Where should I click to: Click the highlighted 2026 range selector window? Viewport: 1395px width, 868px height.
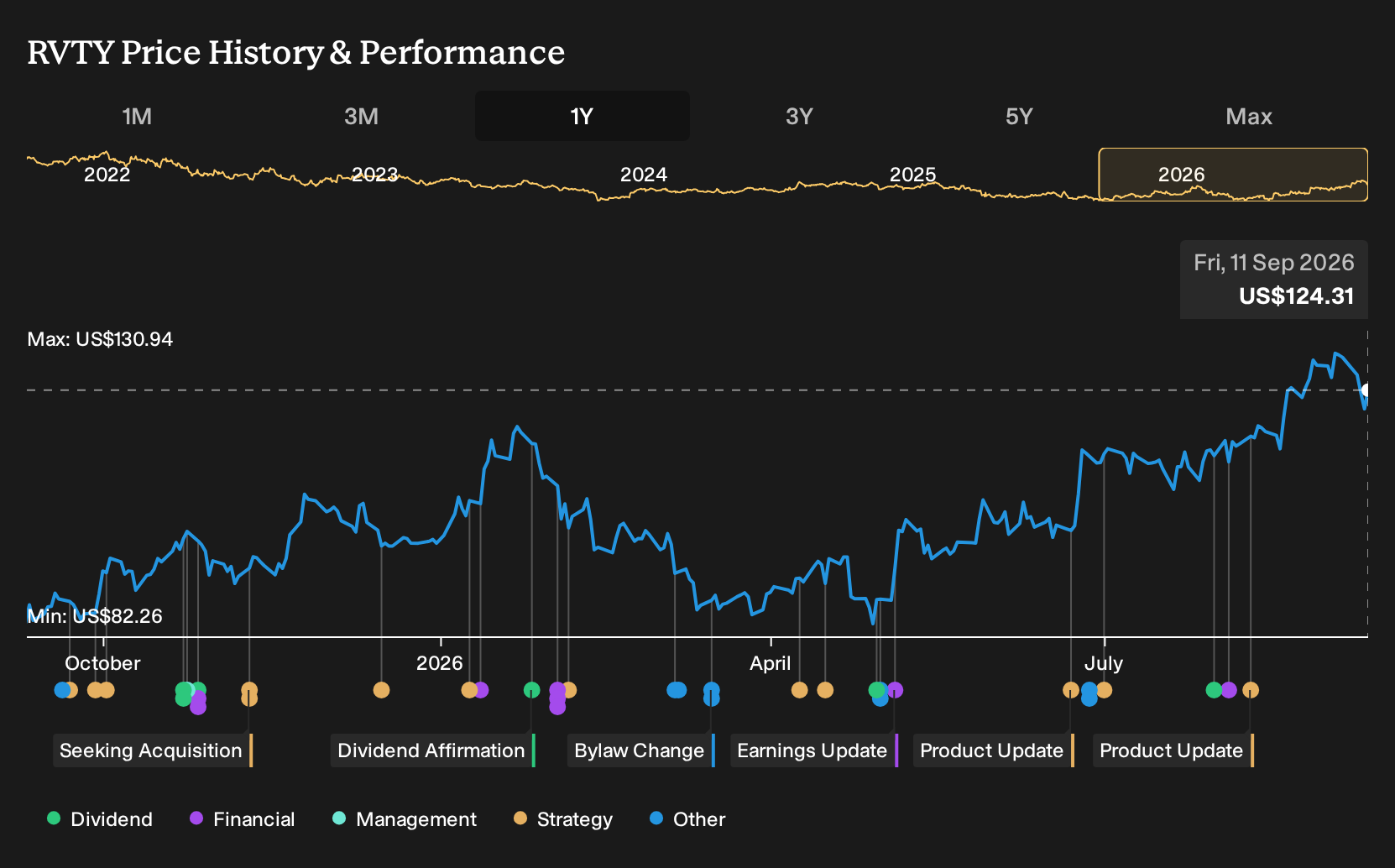1233,175
